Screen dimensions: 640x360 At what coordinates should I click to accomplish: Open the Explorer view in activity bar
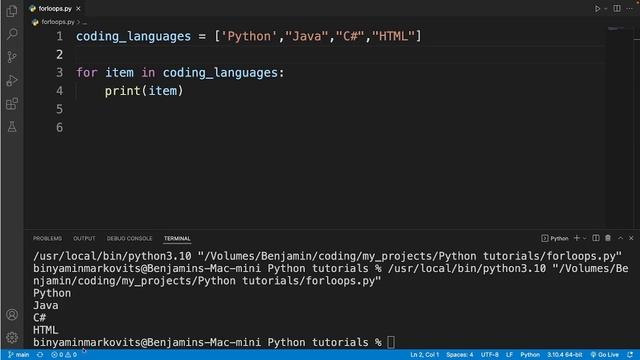pos(12,11)
